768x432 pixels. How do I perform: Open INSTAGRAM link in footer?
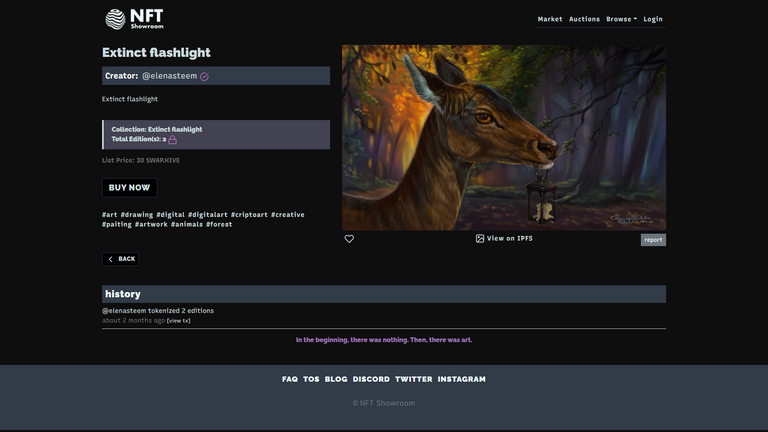point(461,379)
